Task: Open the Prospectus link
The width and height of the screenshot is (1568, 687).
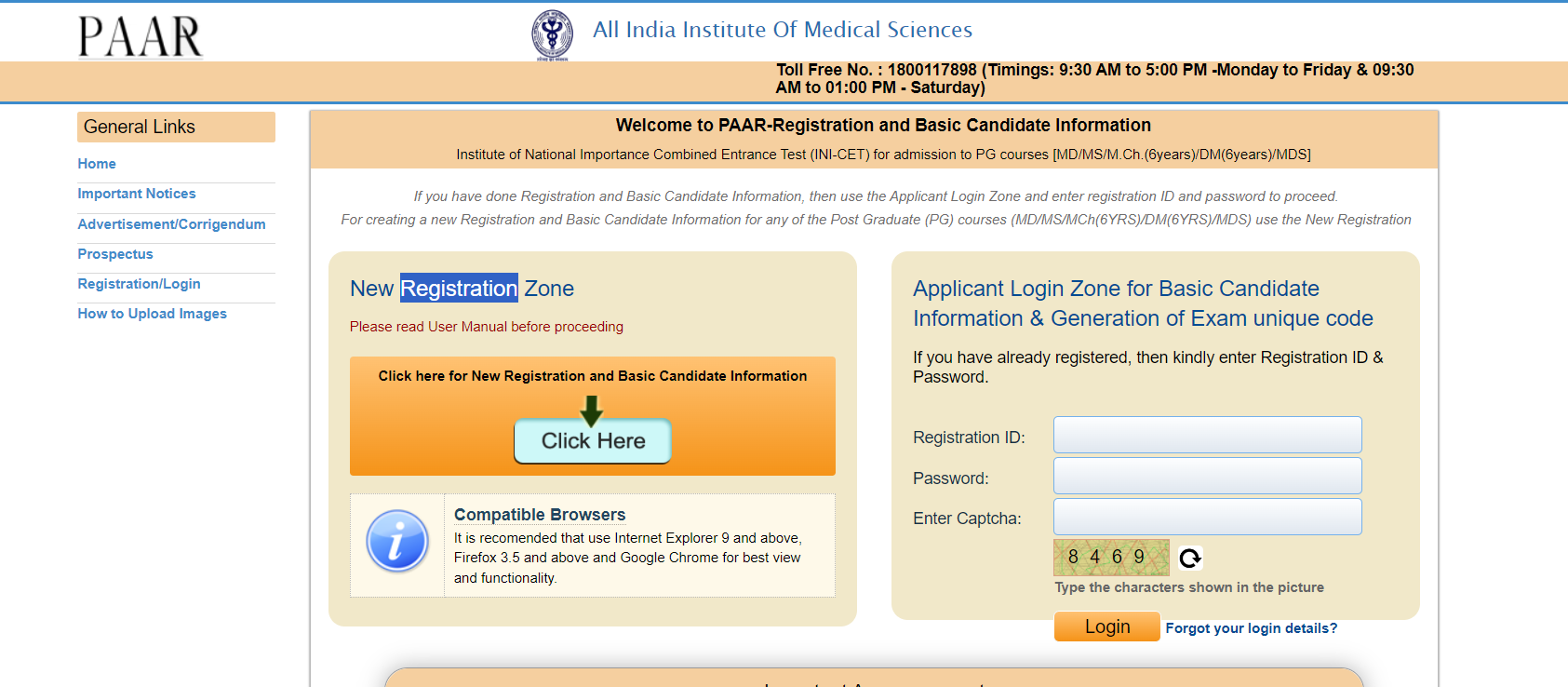Action: pos(115,254)
